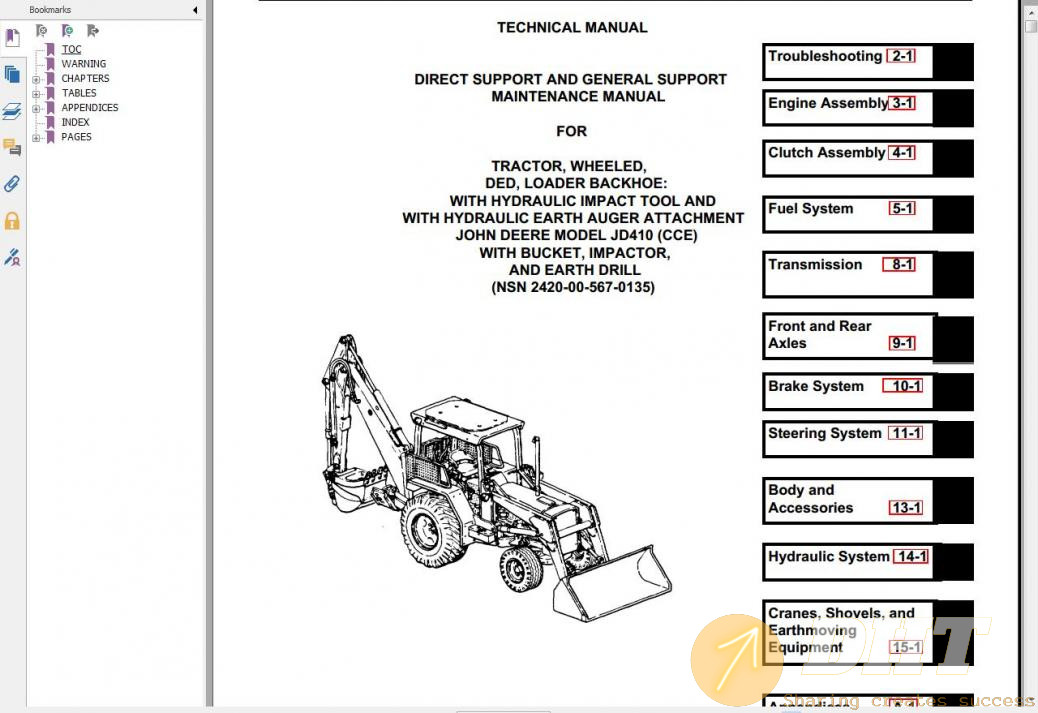This screenshot has width=1038, height=713.
Task: Expand the TABLES bookmark node
Action: (x=36, y=94)
